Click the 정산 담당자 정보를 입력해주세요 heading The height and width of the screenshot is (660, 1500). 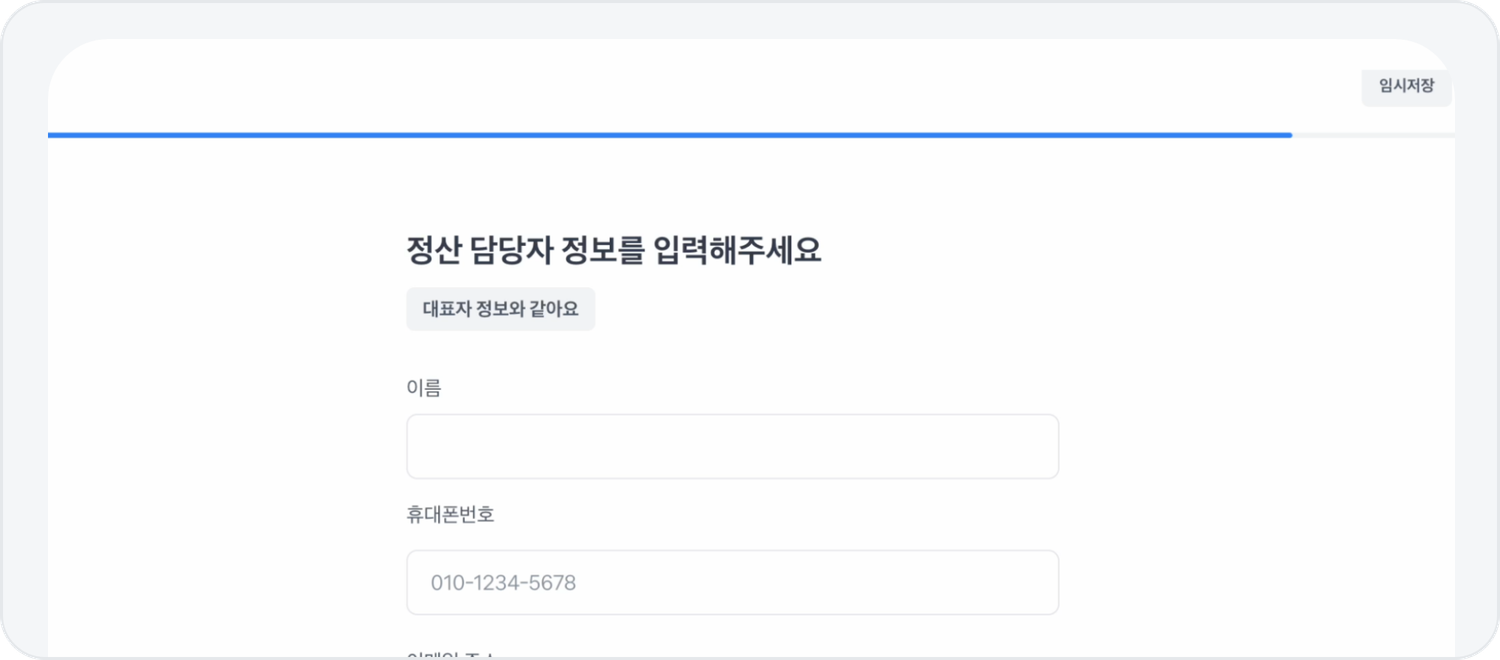coord(613,250)
